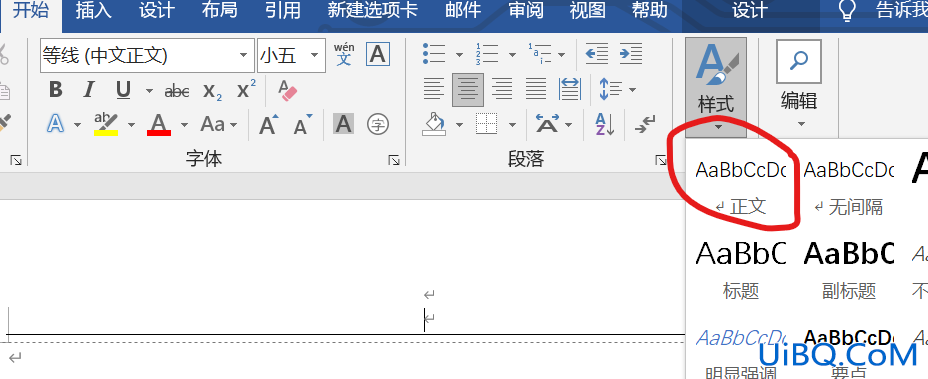The height and width of the screenshot is (379, 928).
Task: Align text left
Action: pos(434,89)
